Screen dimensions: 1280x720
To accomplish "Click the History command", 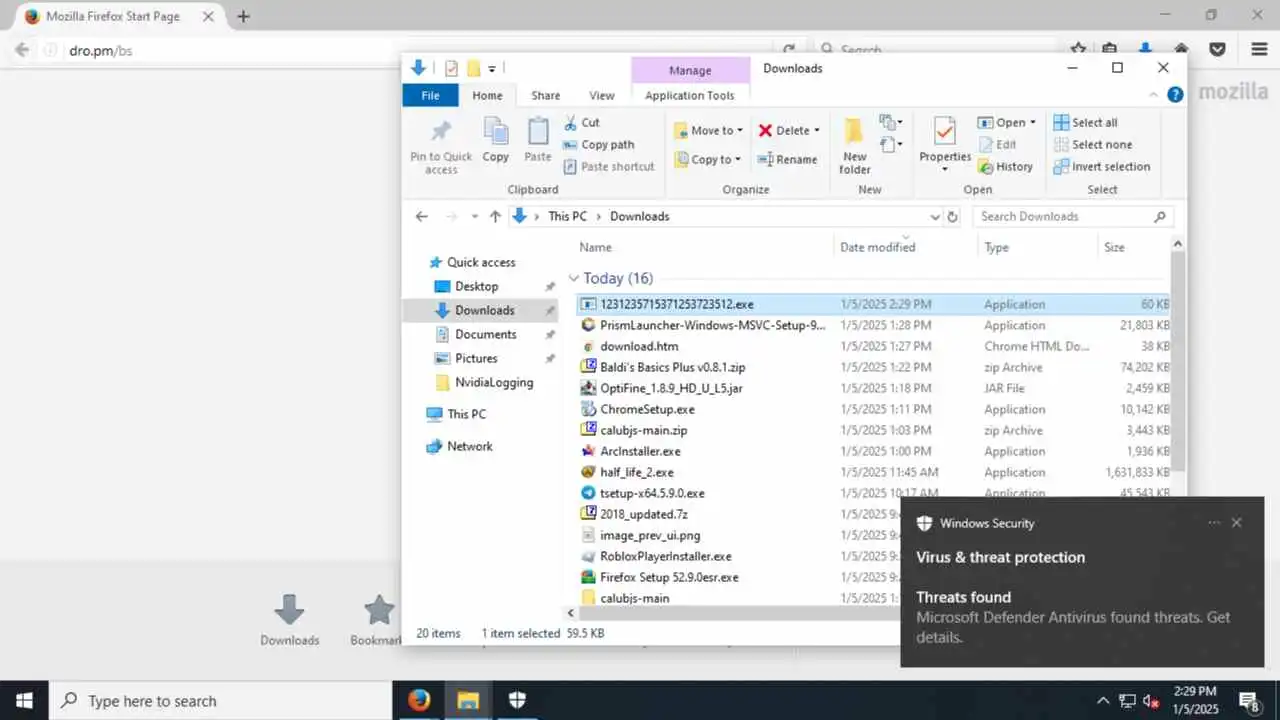I will click(x=1005, y=166).
